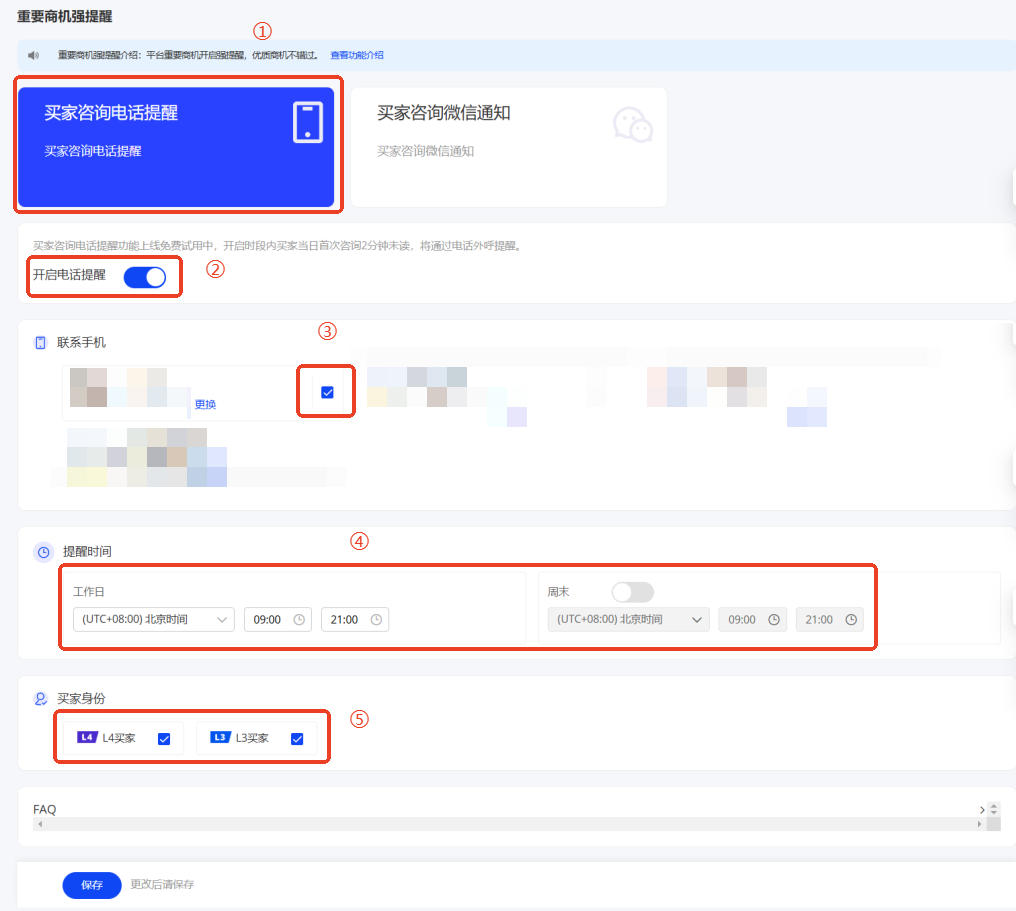Click clock icon in the 工作日 09:00 field

(299, 620)
